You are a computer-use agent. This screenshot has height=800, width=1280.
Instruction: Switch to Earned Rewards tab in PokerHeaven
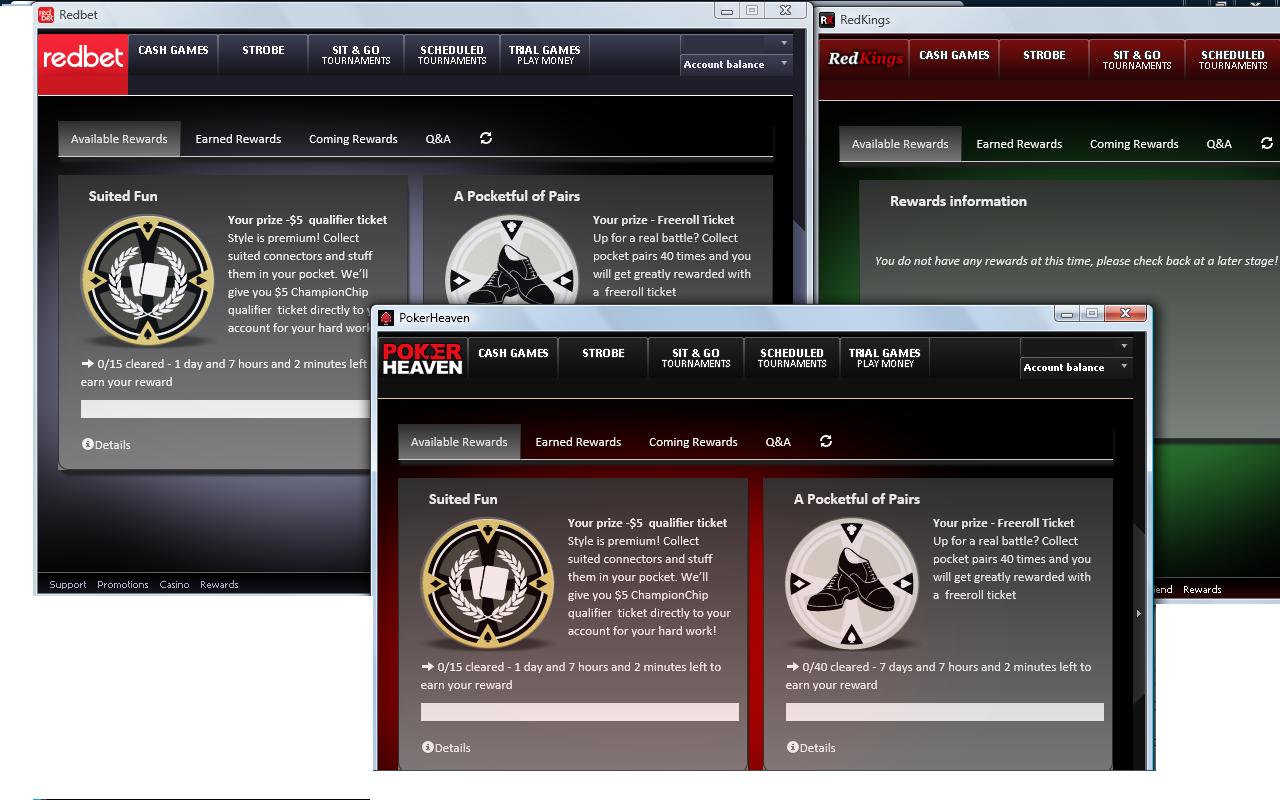(x=578, y=442)
